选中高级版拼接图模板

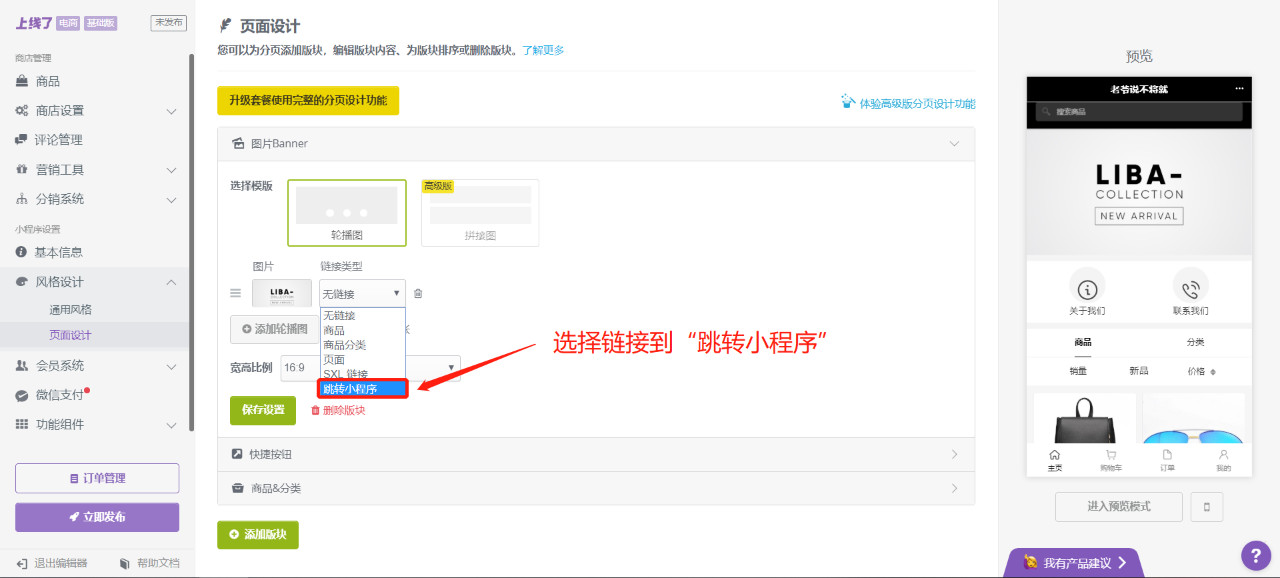point(480,212)
